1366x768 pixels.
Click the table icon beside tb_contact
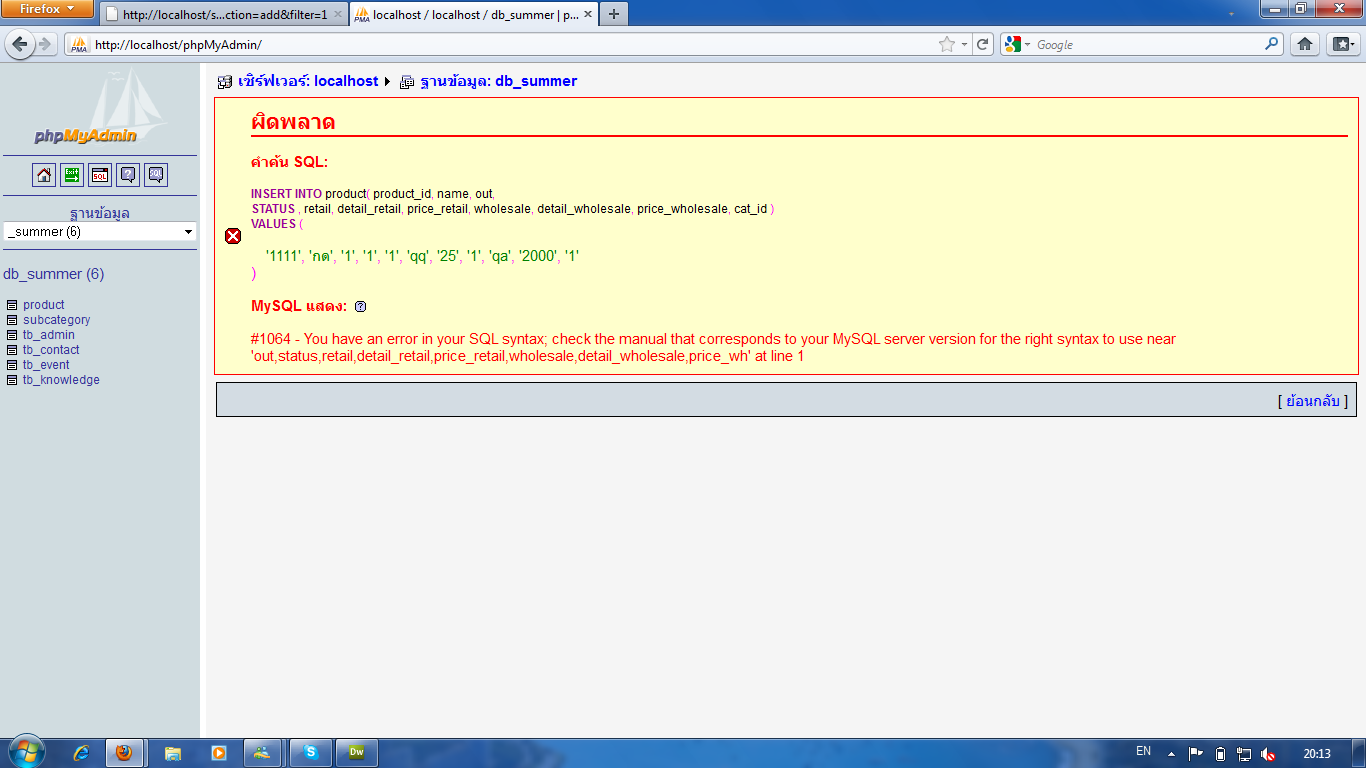point(12,350)
